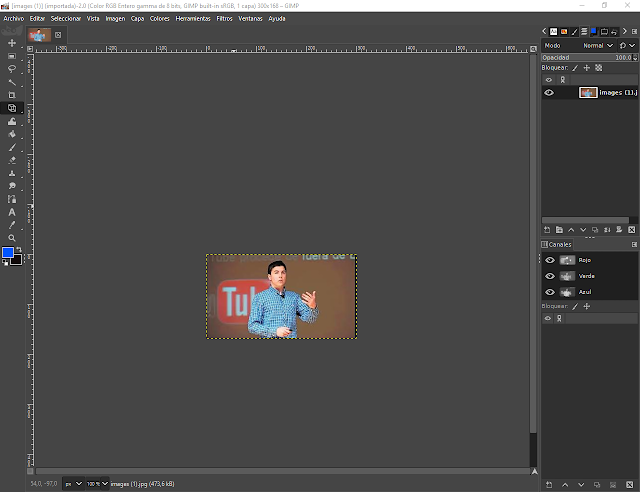Show previous dock tabs with left arrow
Screen dimensions: 640x492
pos(544,31)
